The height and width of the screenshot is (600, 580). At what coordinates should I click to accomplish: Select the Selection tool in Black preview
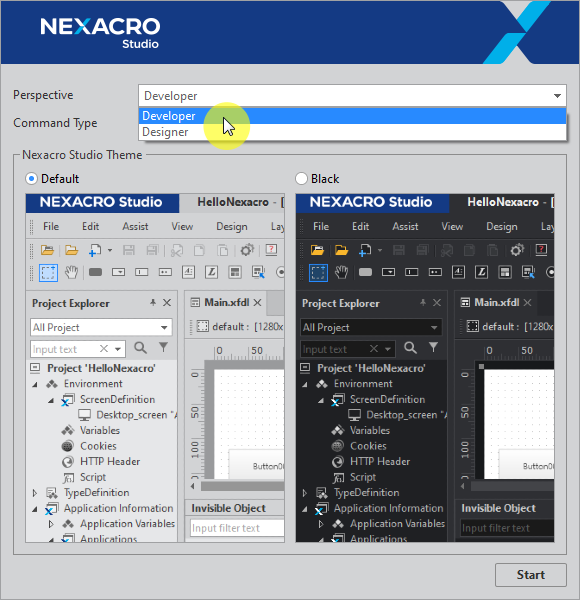click(x=318, y=273)
